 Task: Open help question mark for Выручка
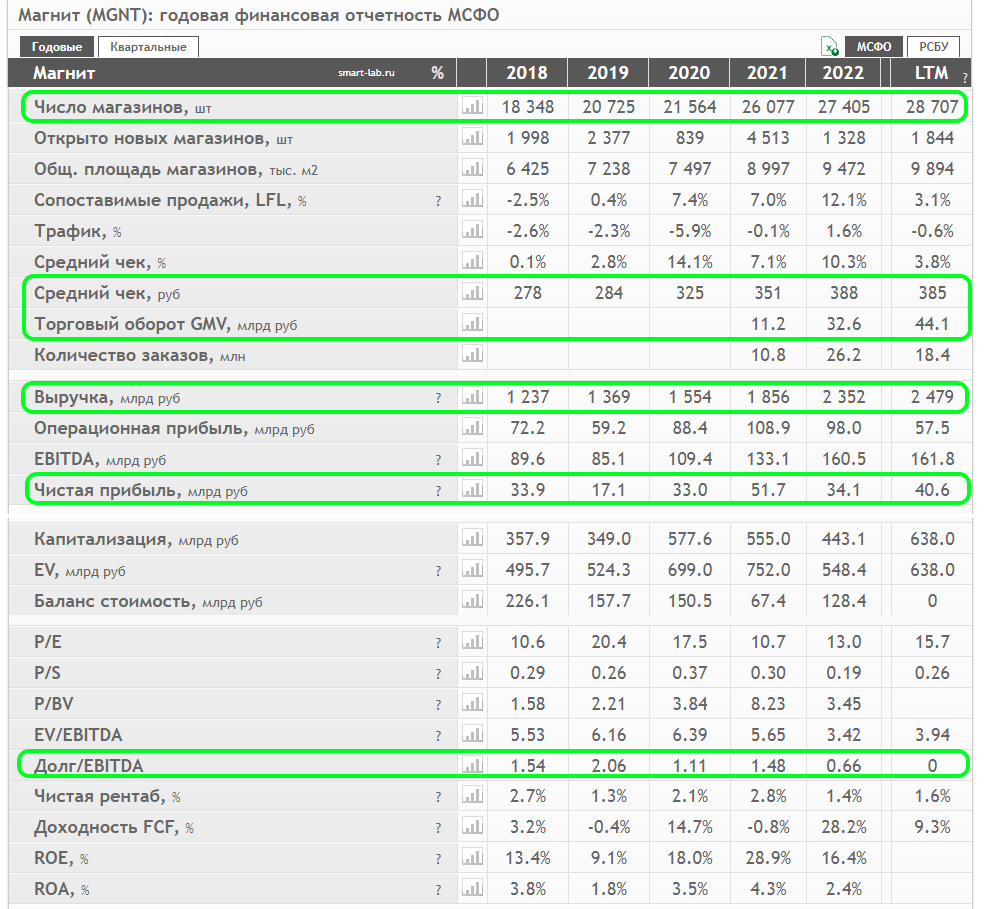click(x=438, y=398)
